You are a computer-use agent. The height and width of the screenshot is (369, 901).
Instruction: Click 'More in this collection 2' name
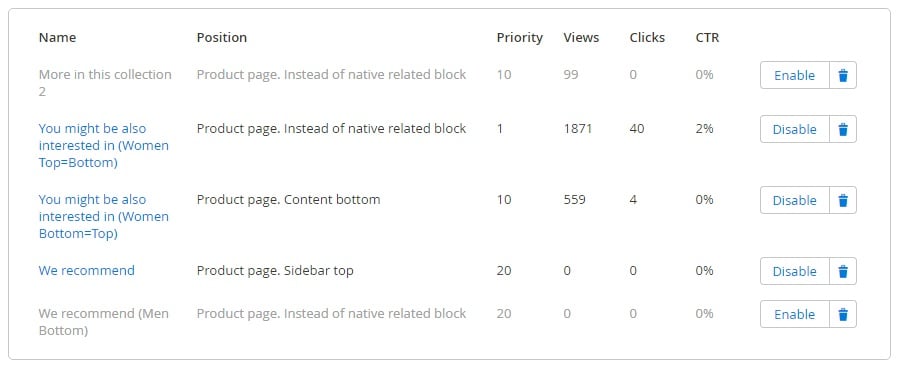(105, 83)
